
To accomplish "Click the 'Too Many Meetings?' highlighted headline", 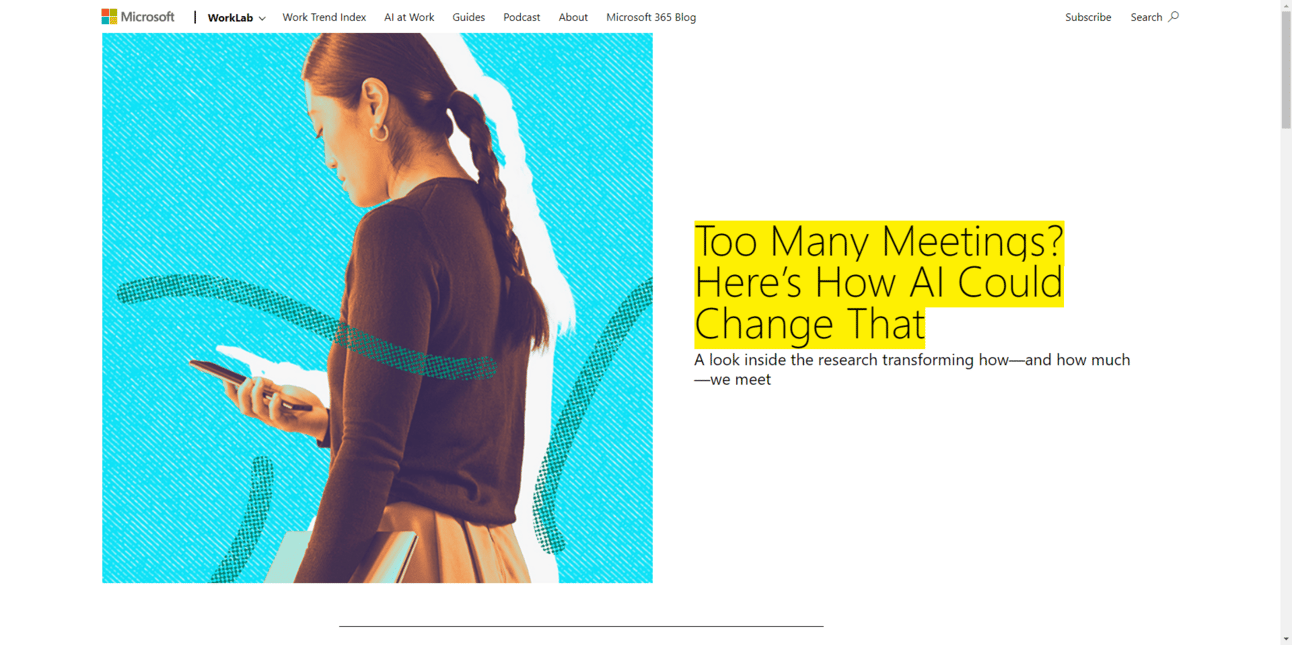I will (879, 283).
